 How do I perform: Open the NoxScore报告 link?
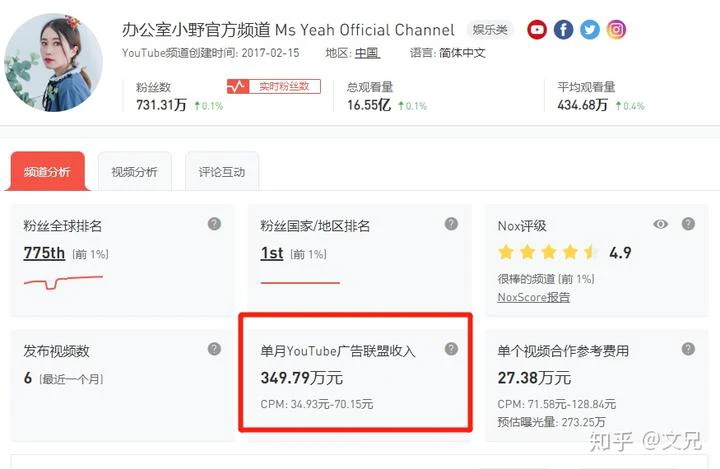[534, 297]
